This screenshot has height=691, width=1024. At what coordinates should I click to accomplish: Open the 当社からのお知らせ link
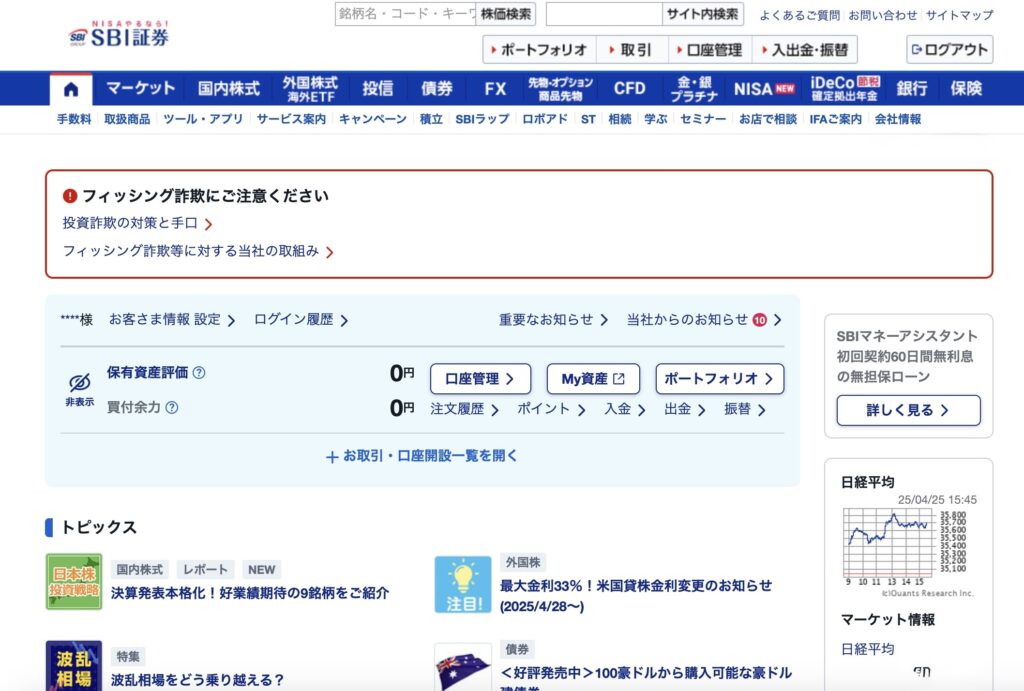(x=704, y=320)
